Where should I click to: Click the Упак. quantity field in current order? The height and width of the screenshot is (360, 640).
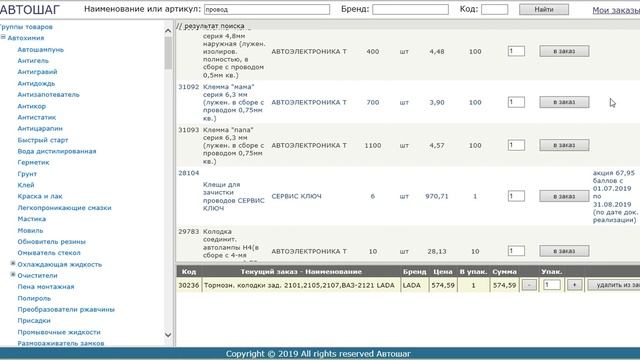click(551, 285)
